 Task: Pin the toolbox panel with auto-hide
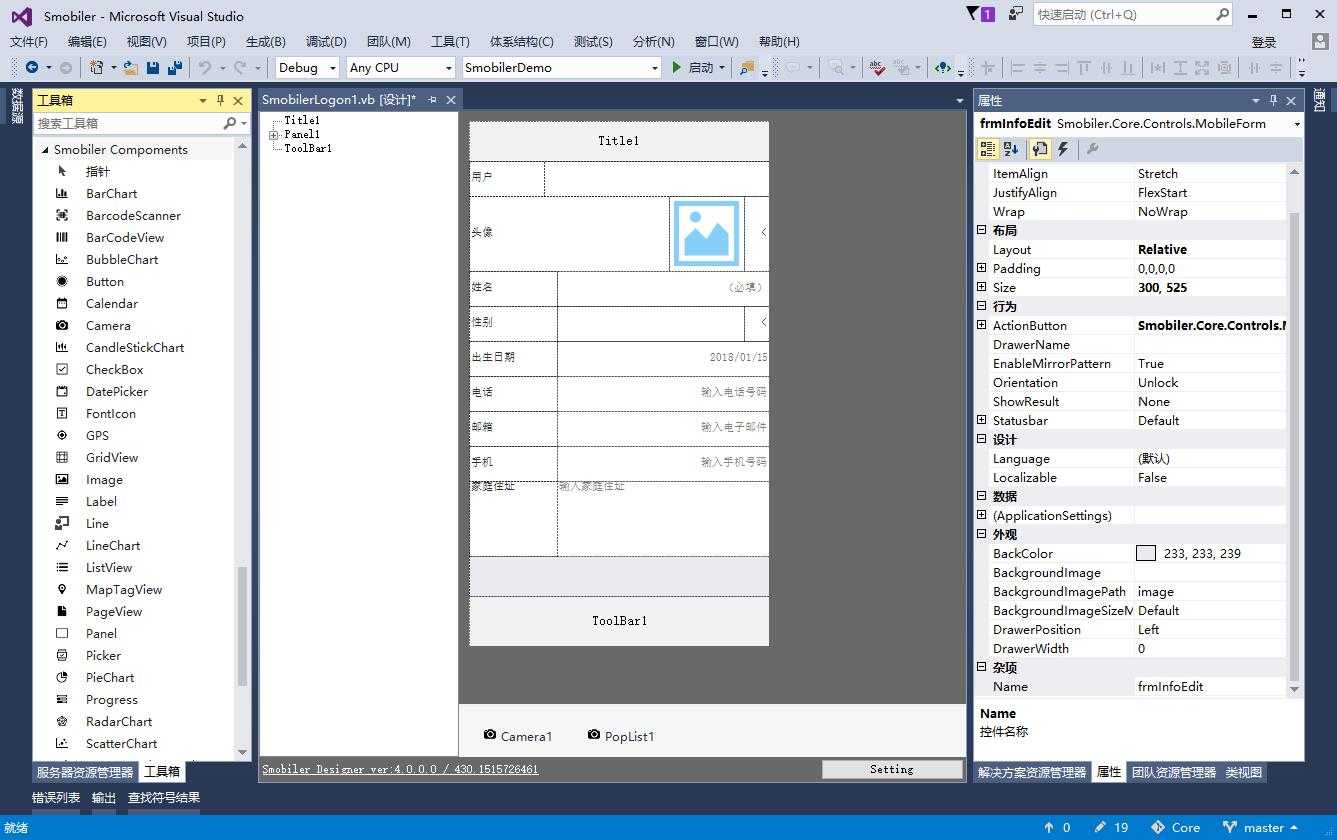click(x=220, y=100)
